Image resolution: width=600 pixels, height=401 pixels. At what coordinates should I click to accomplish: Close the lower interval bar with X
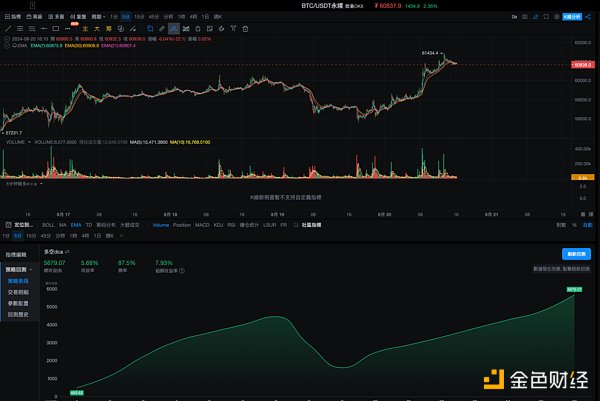(x=122, y=236)
